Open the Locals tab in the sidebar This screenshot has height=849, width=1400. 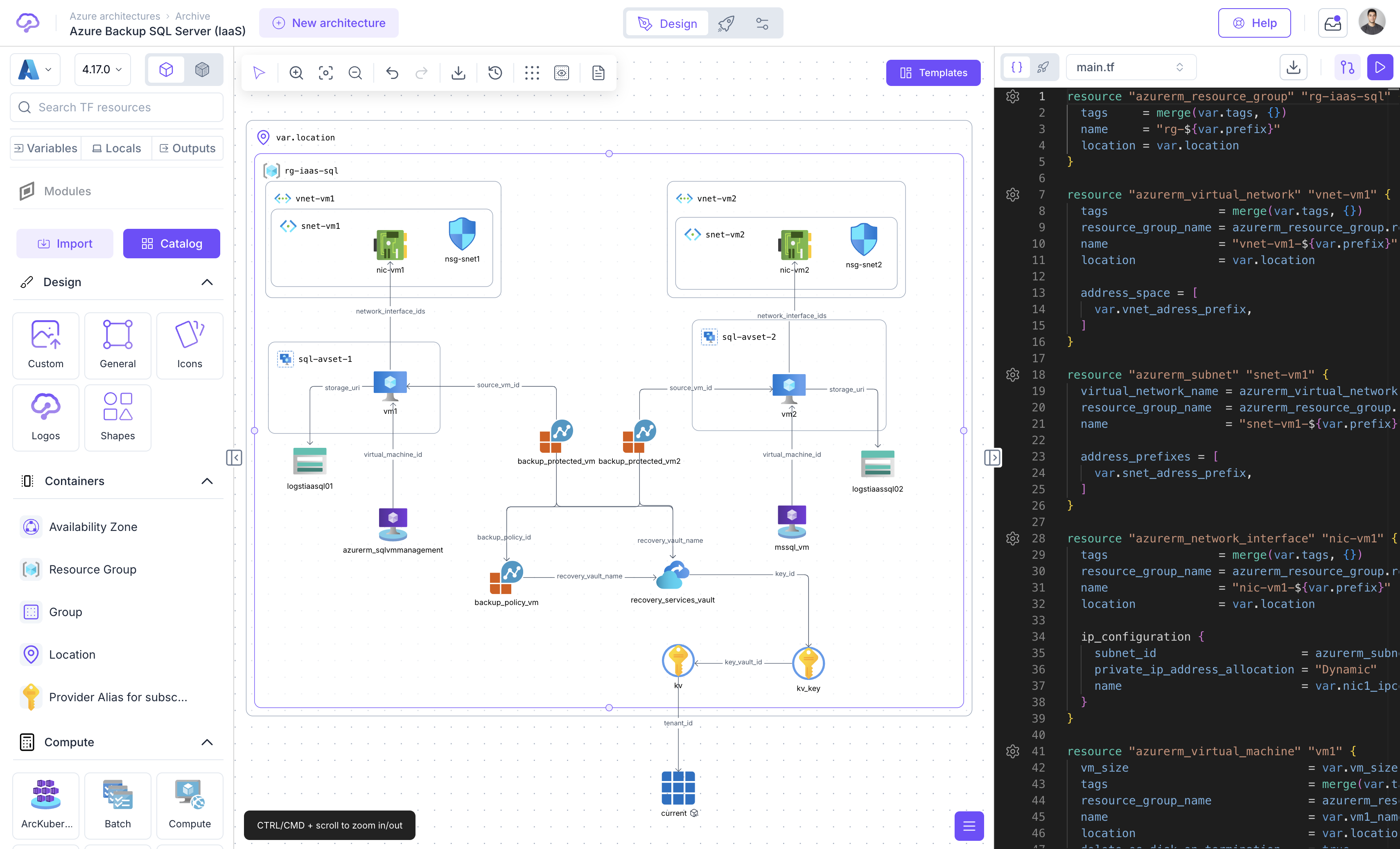click(117, 148)
